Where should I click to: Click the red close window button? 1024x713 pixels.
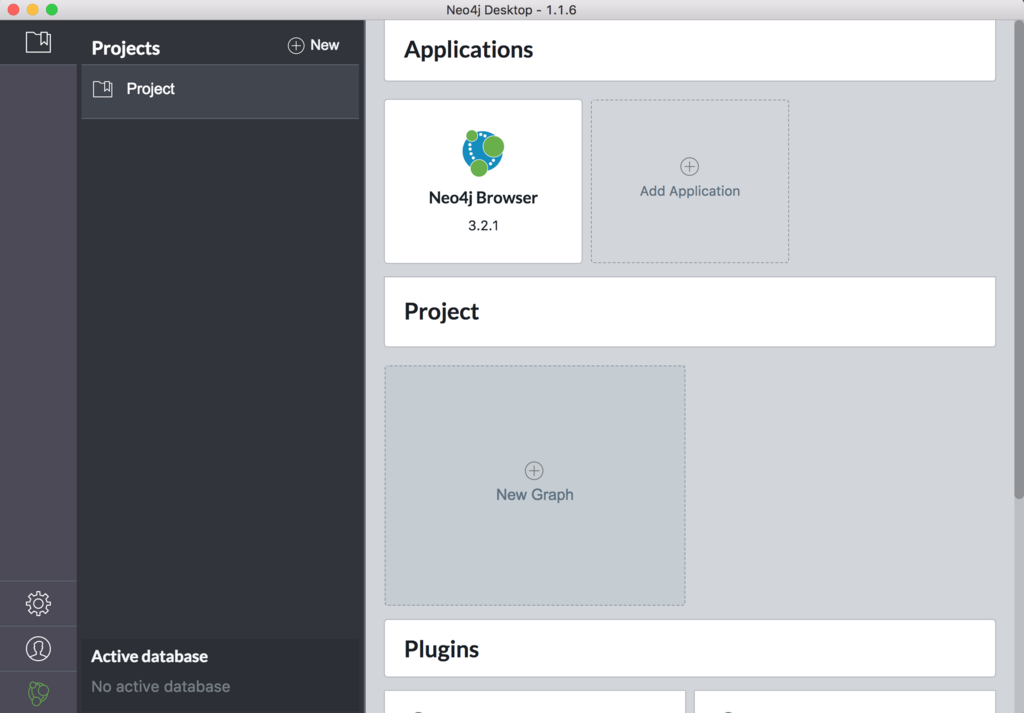tap(13, 10)
